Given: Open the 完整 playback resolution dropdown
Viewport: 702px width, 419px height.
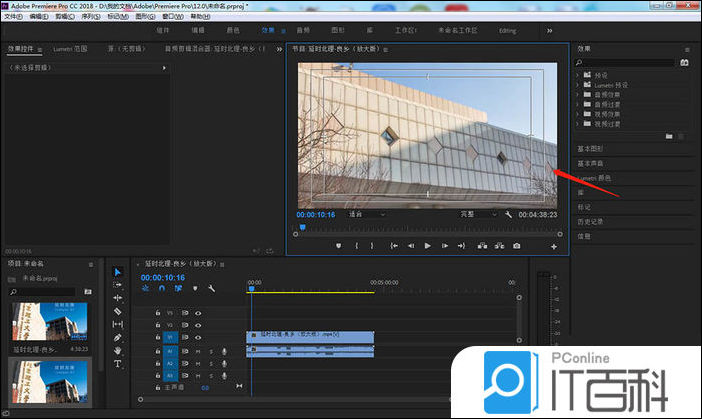Looking at the screenshot, I should click(x=477, y=214).
